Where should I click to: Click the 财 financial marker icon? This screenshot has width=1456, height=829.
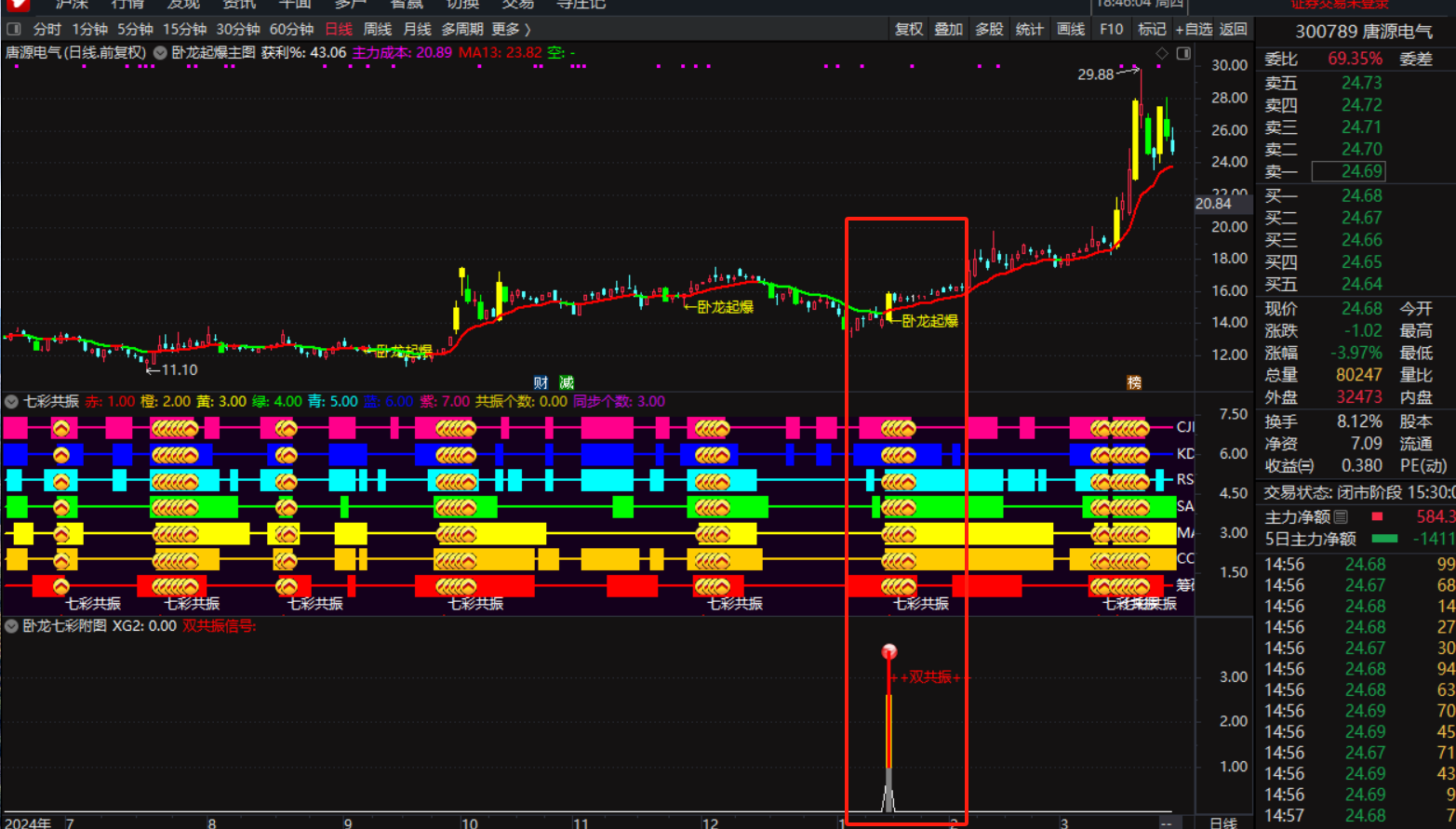541,382
